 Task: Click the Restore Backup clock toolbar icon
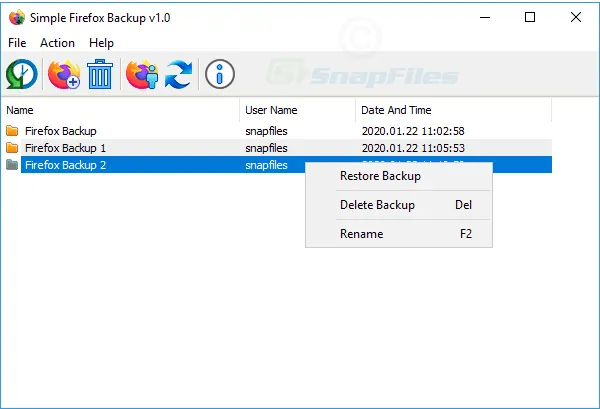(x=21, y=75)
